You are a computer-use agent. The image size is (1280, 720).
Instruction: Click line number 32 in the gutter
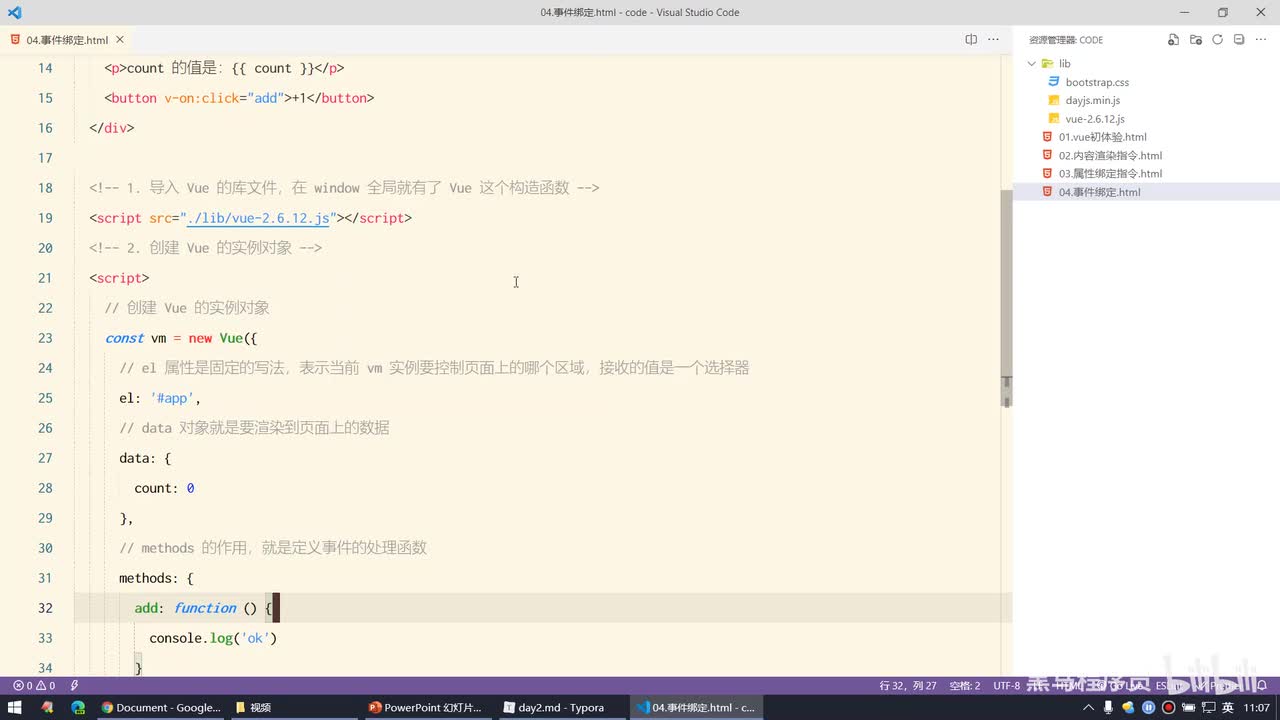[x=45, y=608]
